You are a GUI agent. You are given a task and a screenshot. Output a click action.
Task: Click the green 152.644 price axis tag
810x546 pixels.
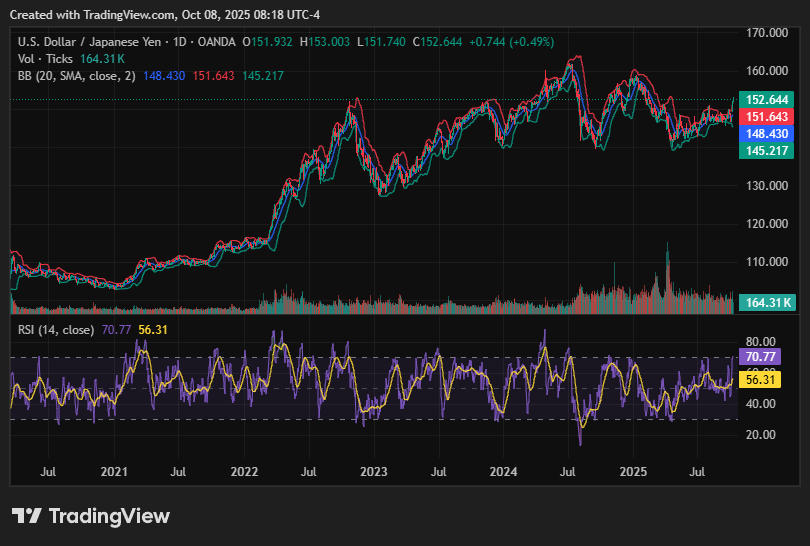(767, 100)
